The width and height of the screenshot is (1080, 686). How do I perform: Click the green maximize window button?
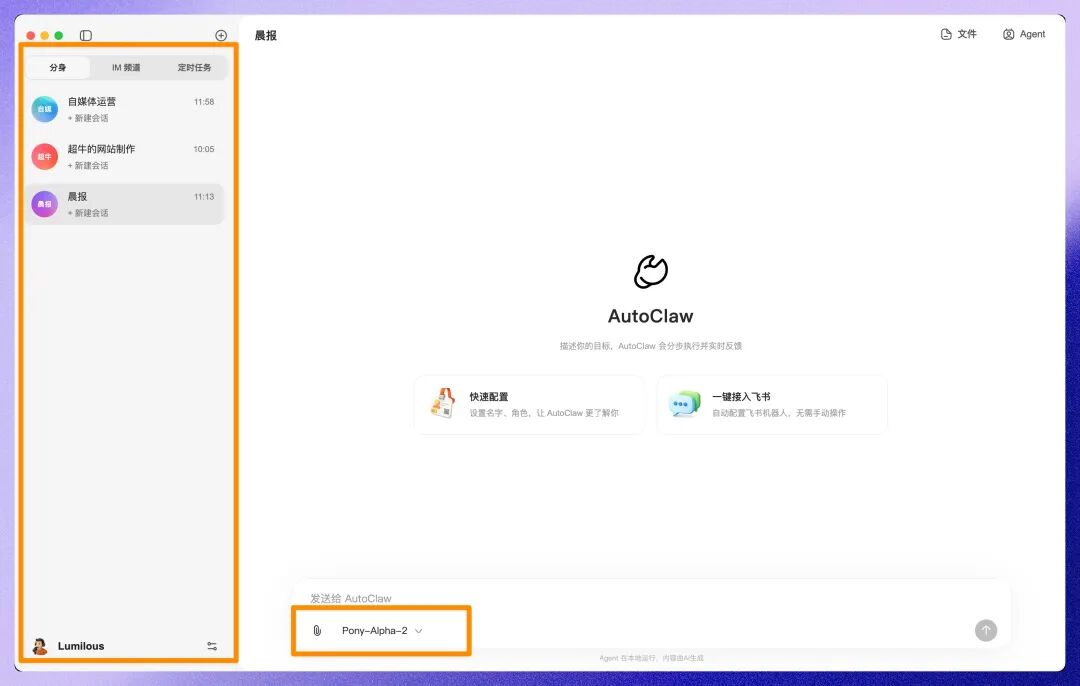(x=59, y=35)
